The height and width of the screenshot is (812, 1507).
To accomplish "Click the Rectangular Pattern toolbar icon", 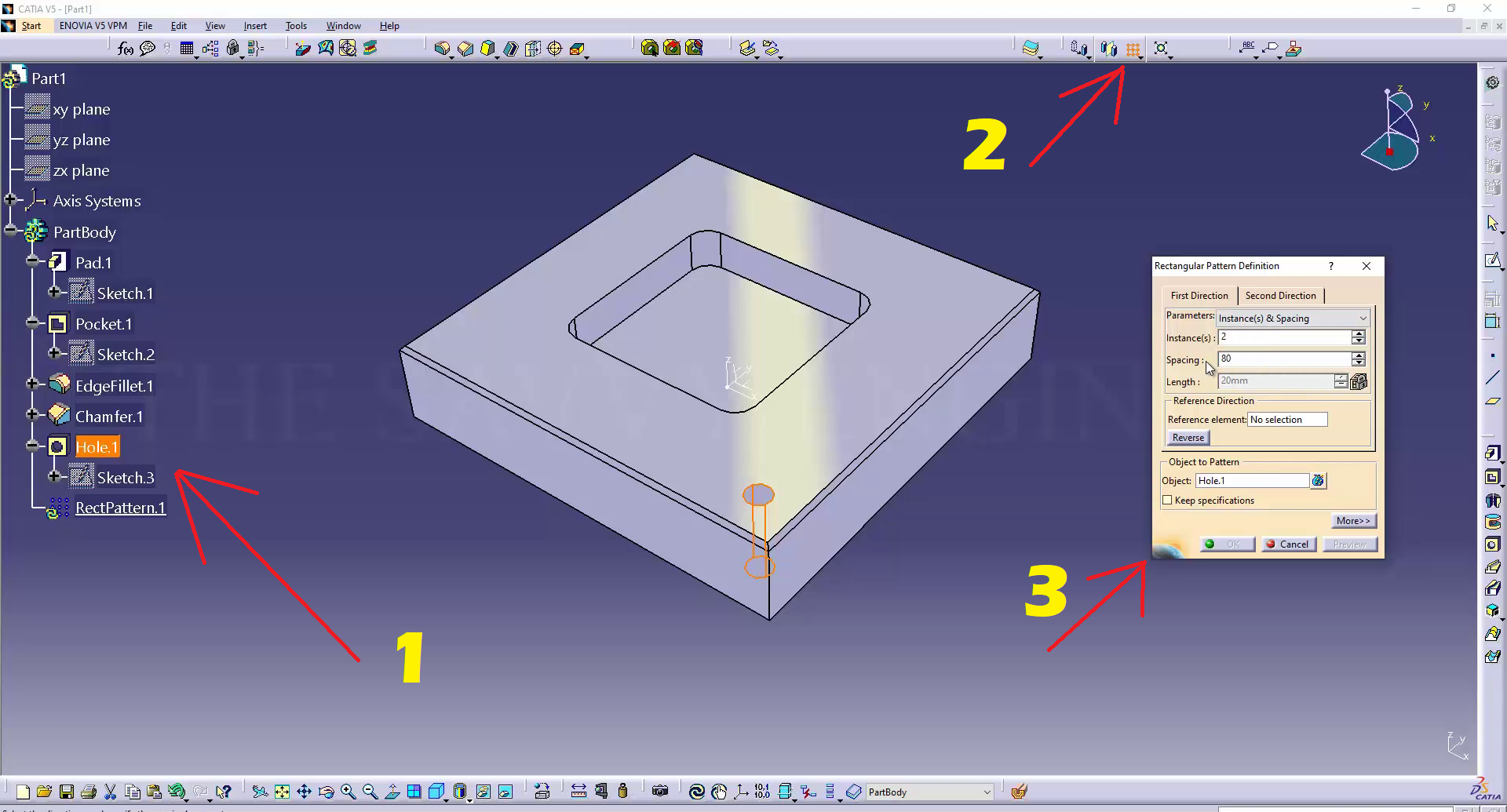I will (x=1132, y=49).
